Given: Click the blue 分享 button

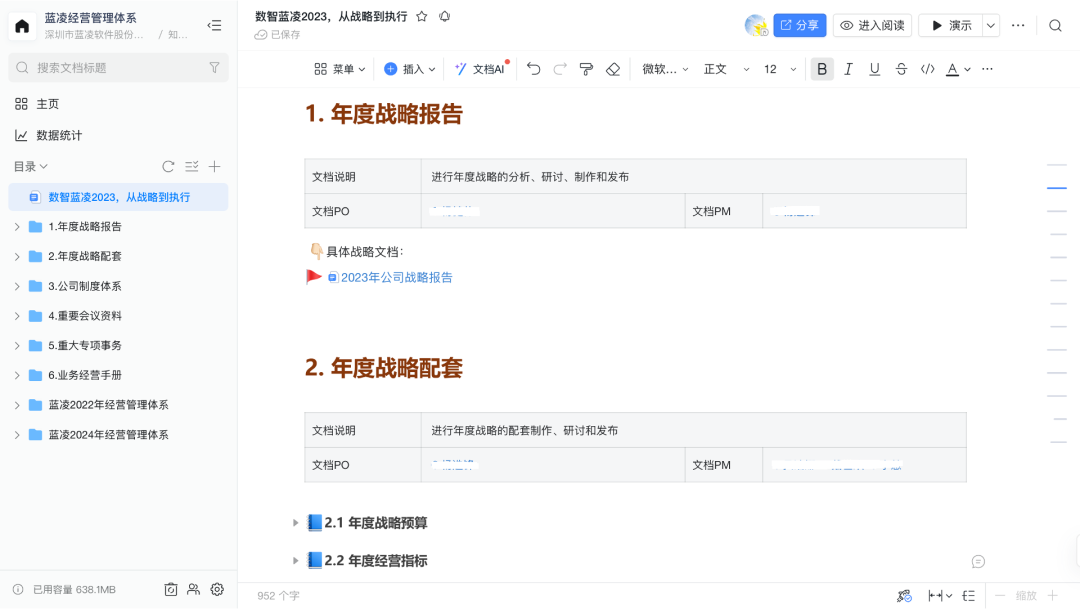Looking at the screenshot, I should pyautogui.click(x=799, y=25).
